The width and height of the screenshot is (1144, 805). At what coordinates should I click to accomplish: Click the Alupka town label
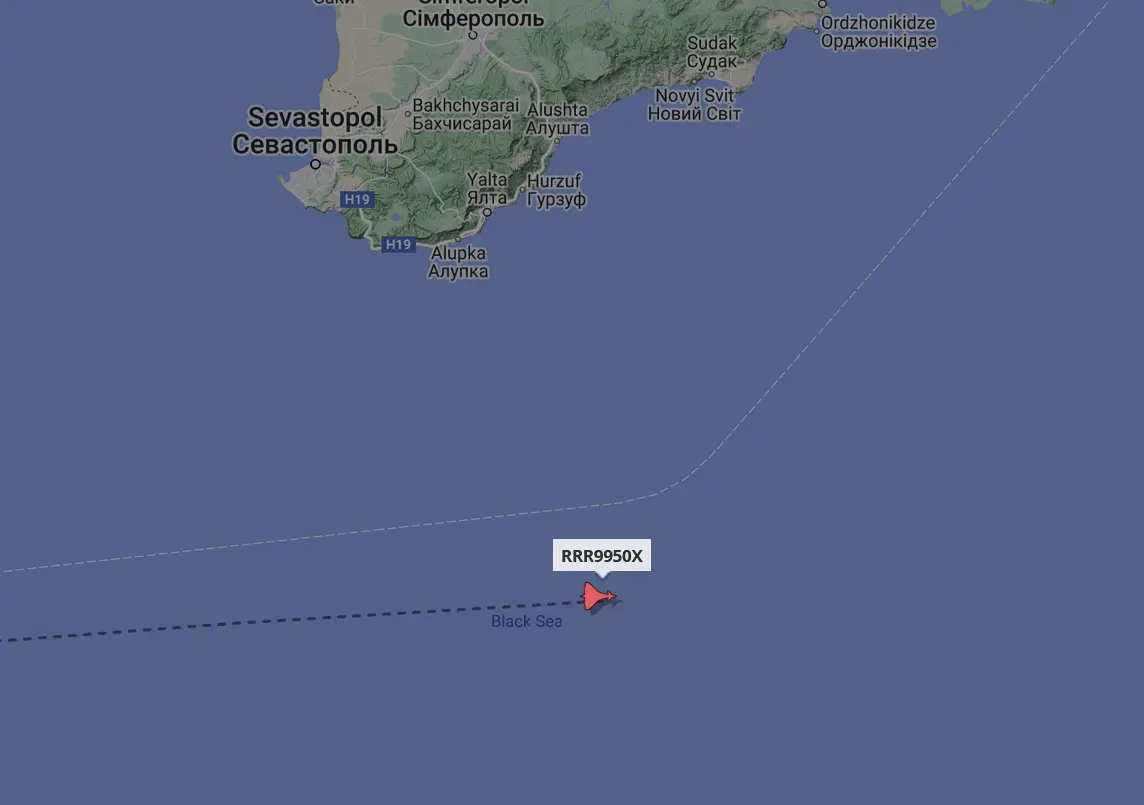point(458,262)
